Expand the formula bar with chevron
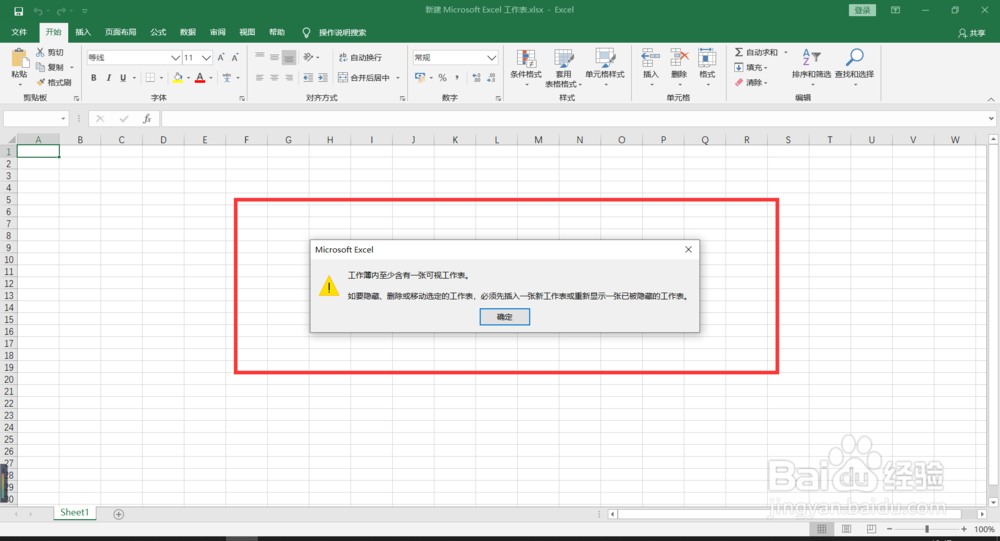1000x541 pixels. click(x=991, y=119)
